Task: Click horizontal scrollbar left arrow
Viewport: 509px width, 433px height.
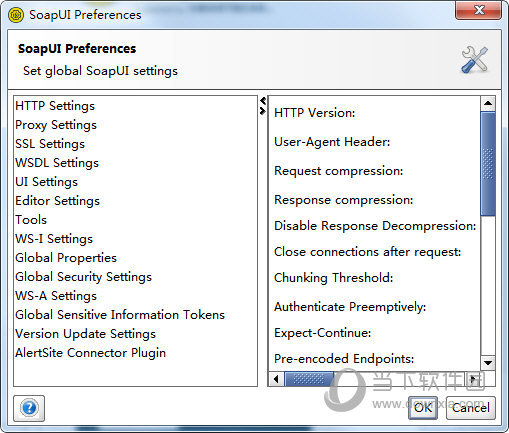Action: pos(276,379)
